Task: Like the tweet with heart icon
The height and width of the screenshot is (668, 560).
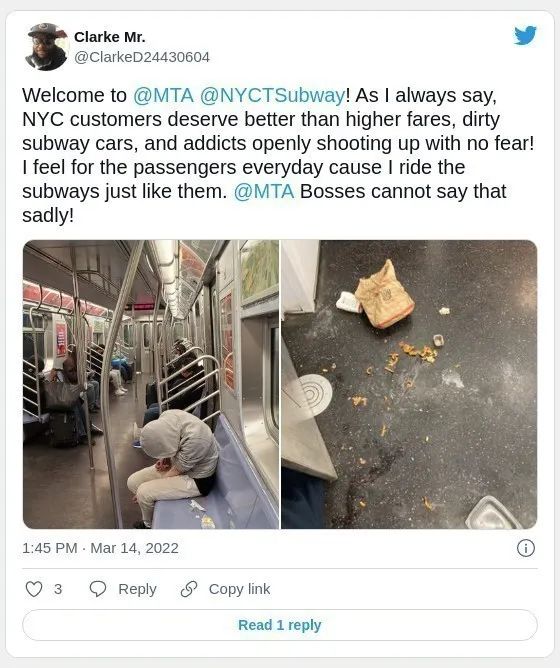Action: [34, 589]
